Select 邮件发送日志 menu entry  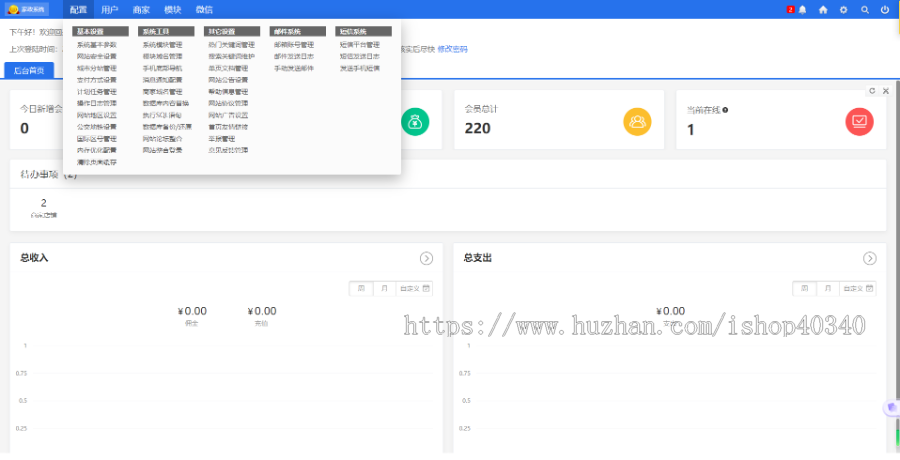[294, 56]
